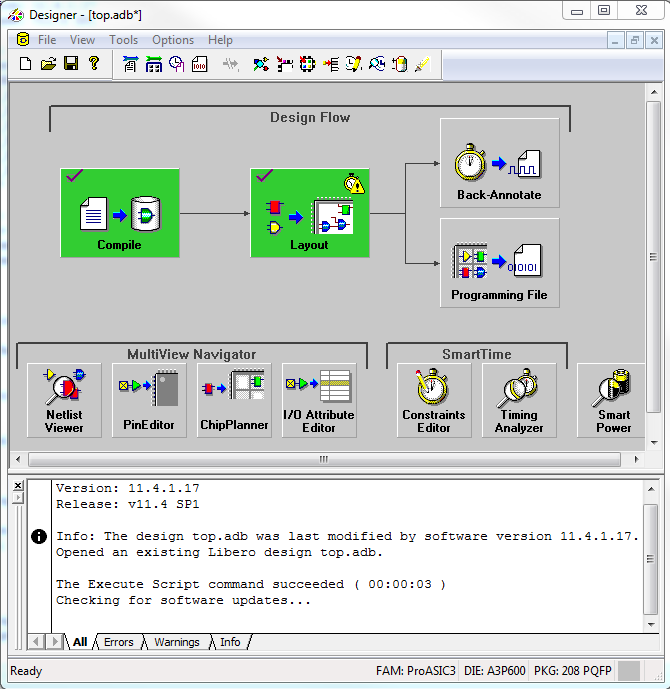The height and width of the screenshot is (689, 670).
Task: Launch PinEditor from MultiView Navigator
Action: (149, 400)
